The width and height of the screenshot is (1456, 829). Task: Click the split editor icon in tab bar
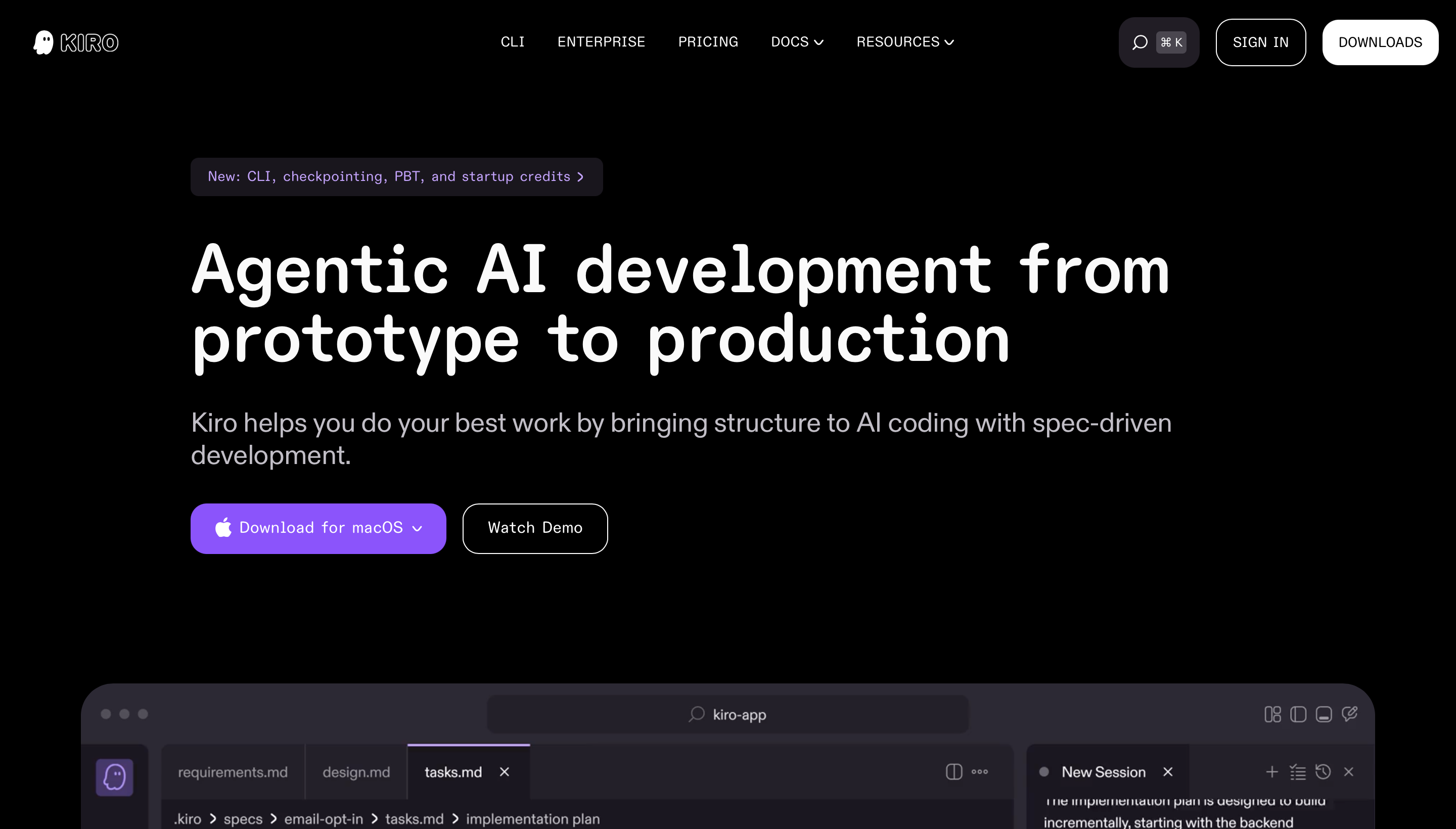(954, 771)
